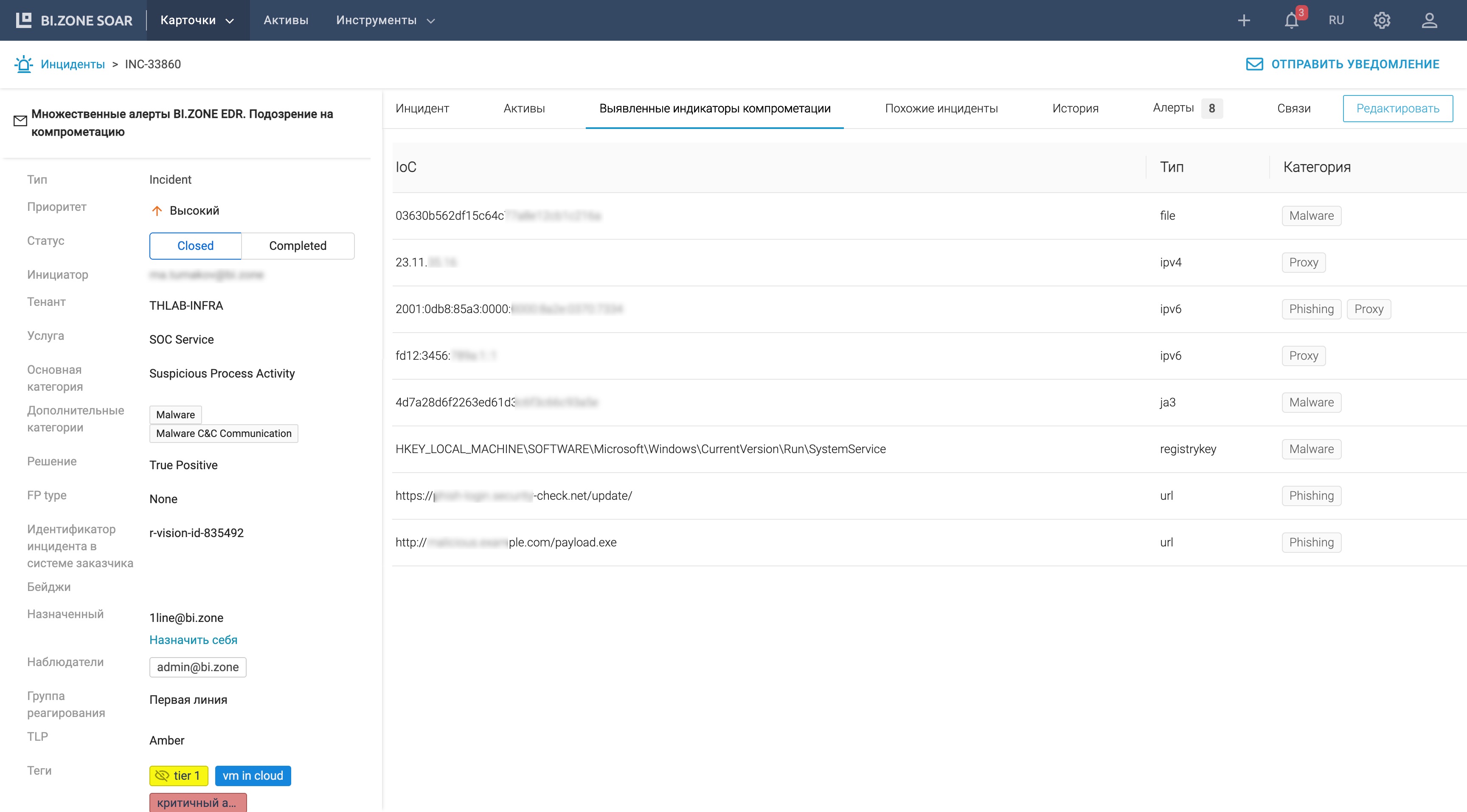Select the Completed status option

click(x=297, y=246)
